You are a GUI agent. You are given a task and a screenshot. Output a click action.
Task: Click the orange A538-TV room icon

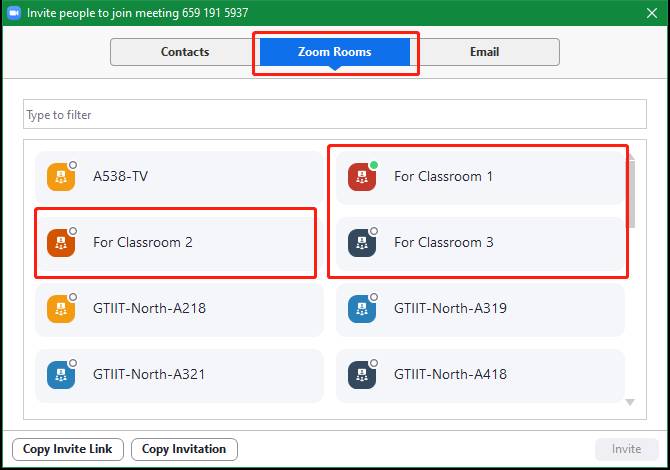[61, 176]
